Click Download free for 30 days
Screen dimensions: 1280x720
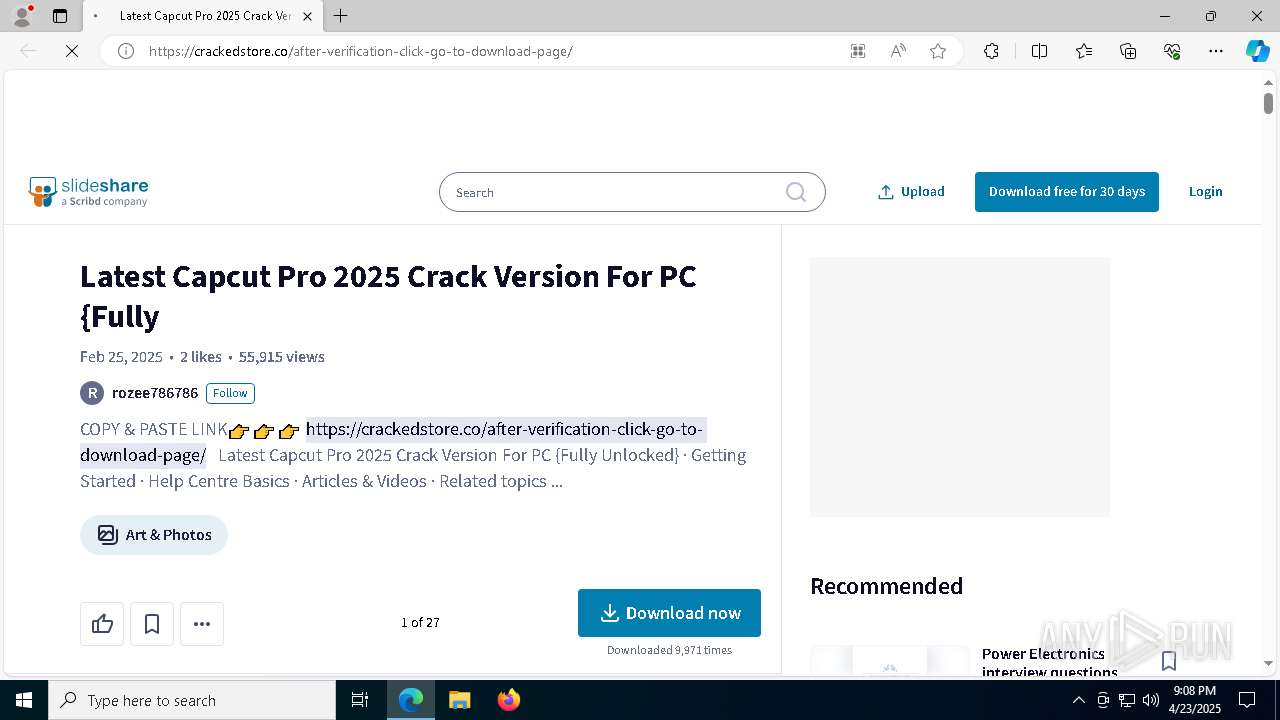1066,192
